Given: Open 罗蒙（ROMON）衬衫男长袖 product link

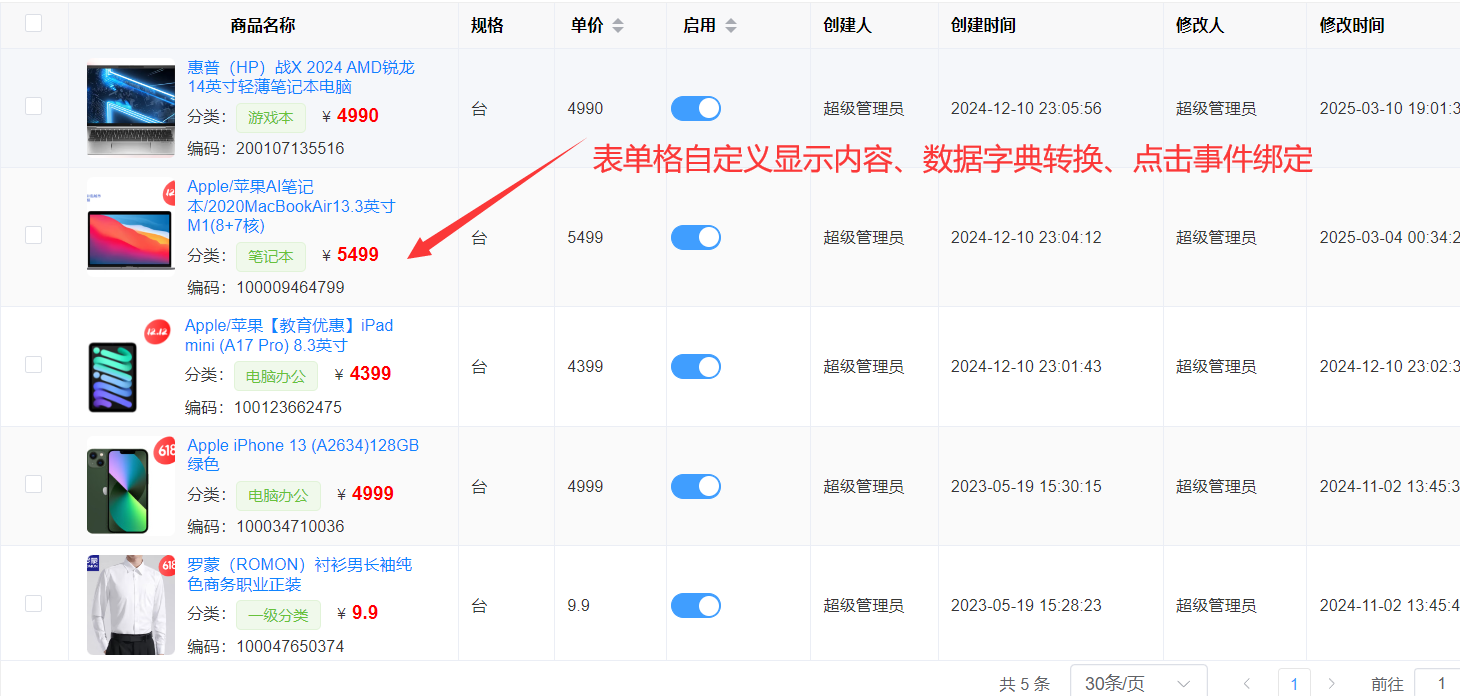Looking at the screenshot, I should point(300,574).
